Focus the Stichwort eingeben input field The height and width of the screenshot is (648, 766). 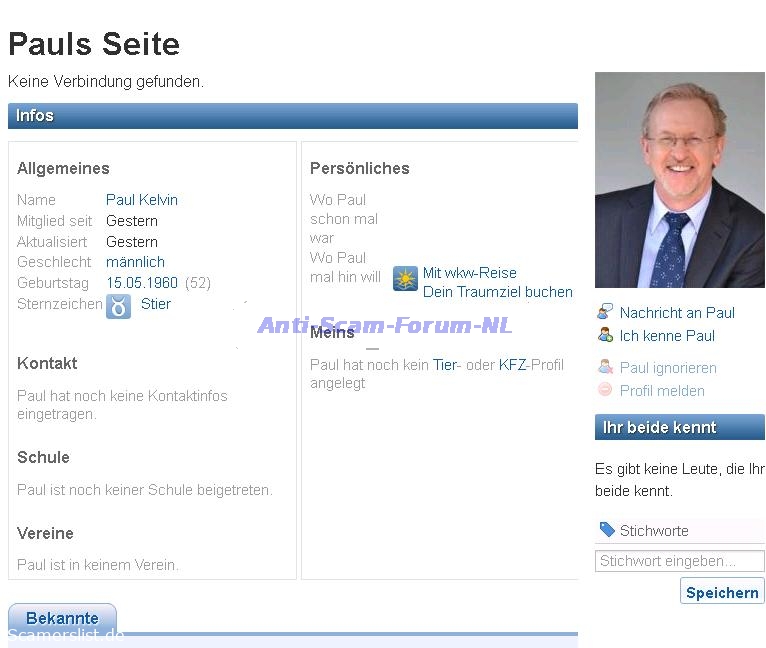coord(679,561)
